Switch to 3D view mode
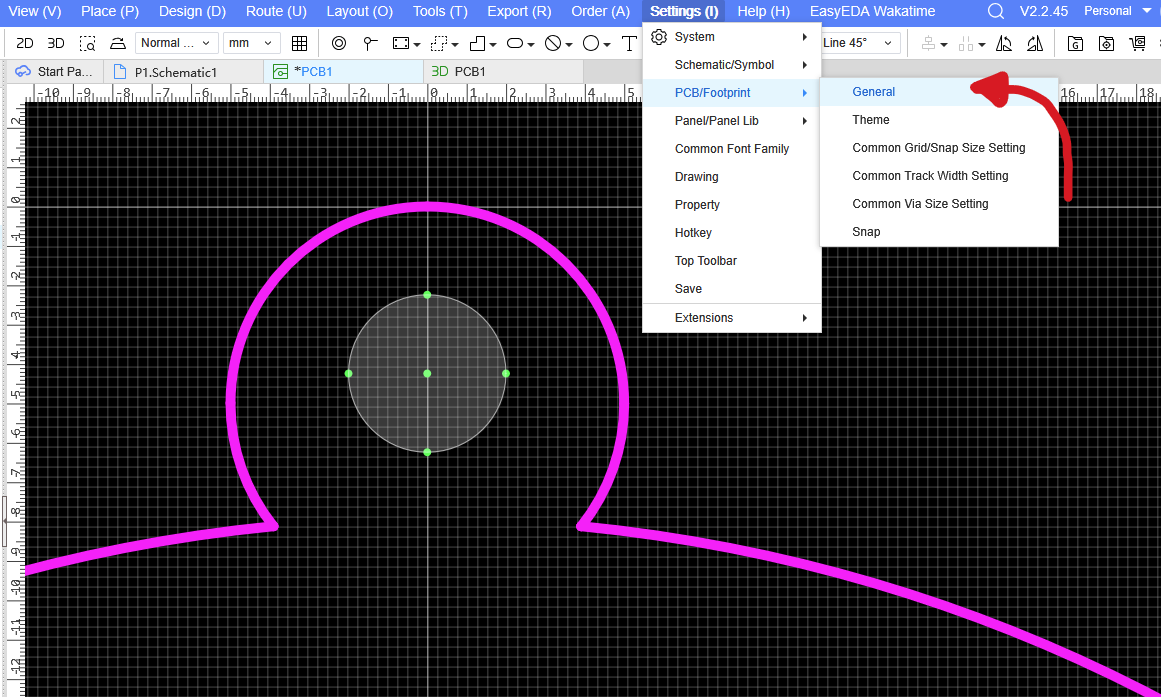 coord(56,44)
